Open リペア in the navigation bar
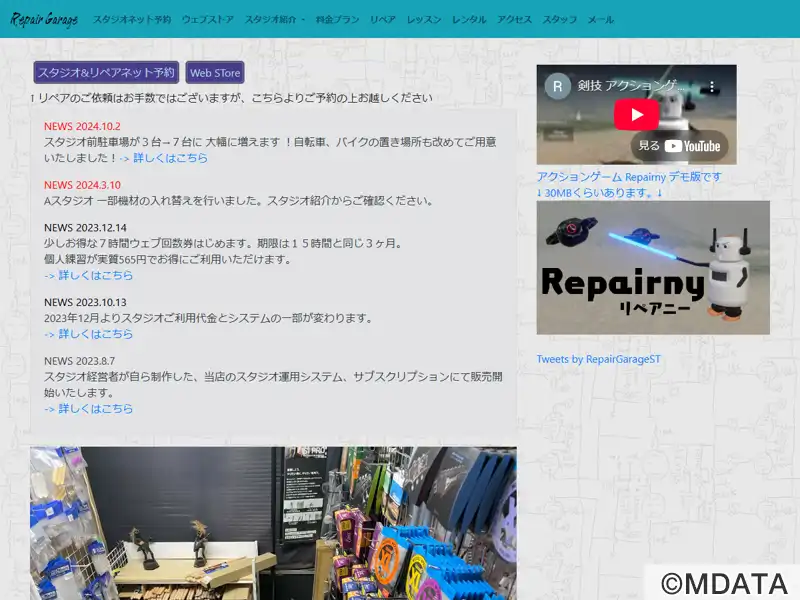 coord(383,19)
